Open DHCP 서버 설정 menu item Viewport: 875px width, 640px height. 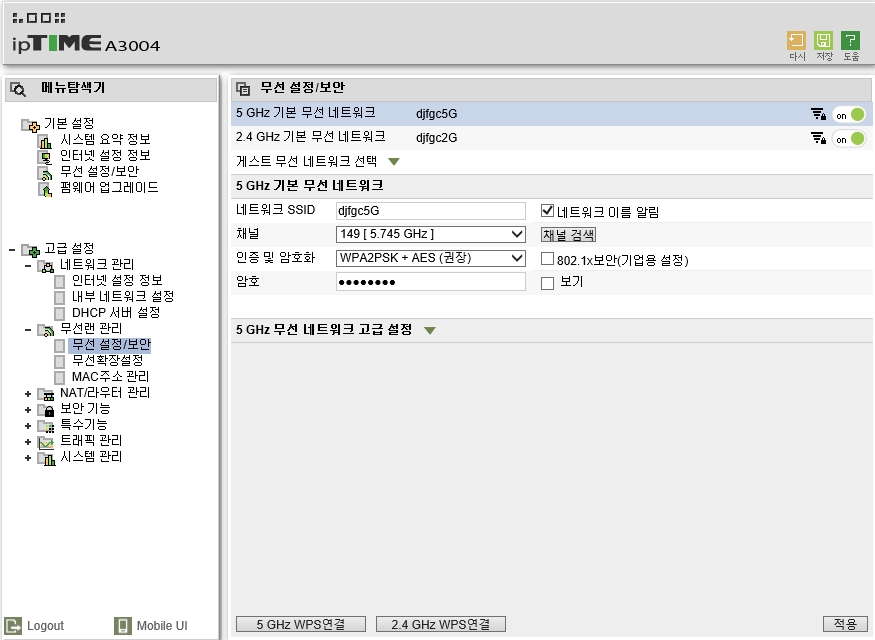(x=116, y=312)
